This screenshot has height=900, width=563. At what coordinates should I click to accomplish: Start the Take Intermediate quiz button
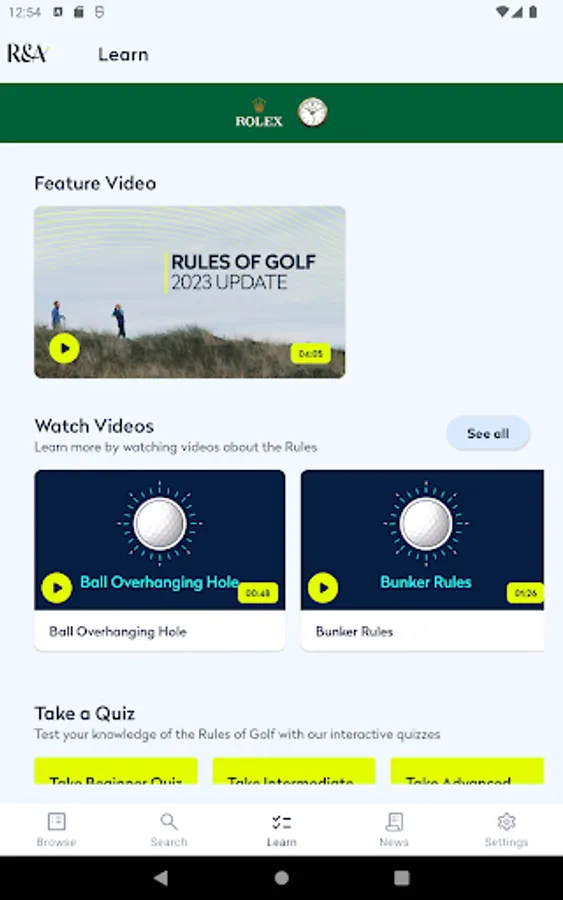pyautogui.click(x=294, y=771)
